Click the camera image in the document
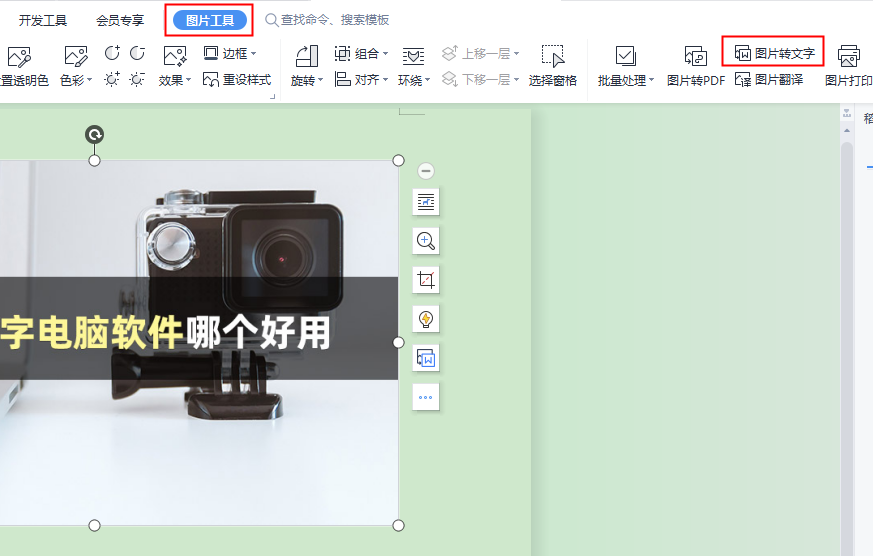Image resolution: width=873 pixels, height=556 pixels. pos(199,343)
